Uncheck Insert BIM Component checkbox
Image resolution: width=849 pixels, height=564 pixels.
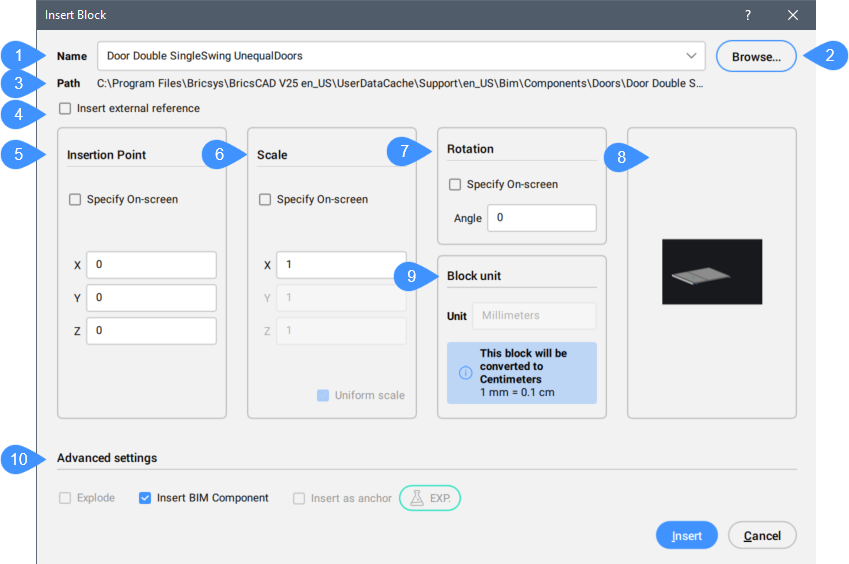click(x=146, y=498)
